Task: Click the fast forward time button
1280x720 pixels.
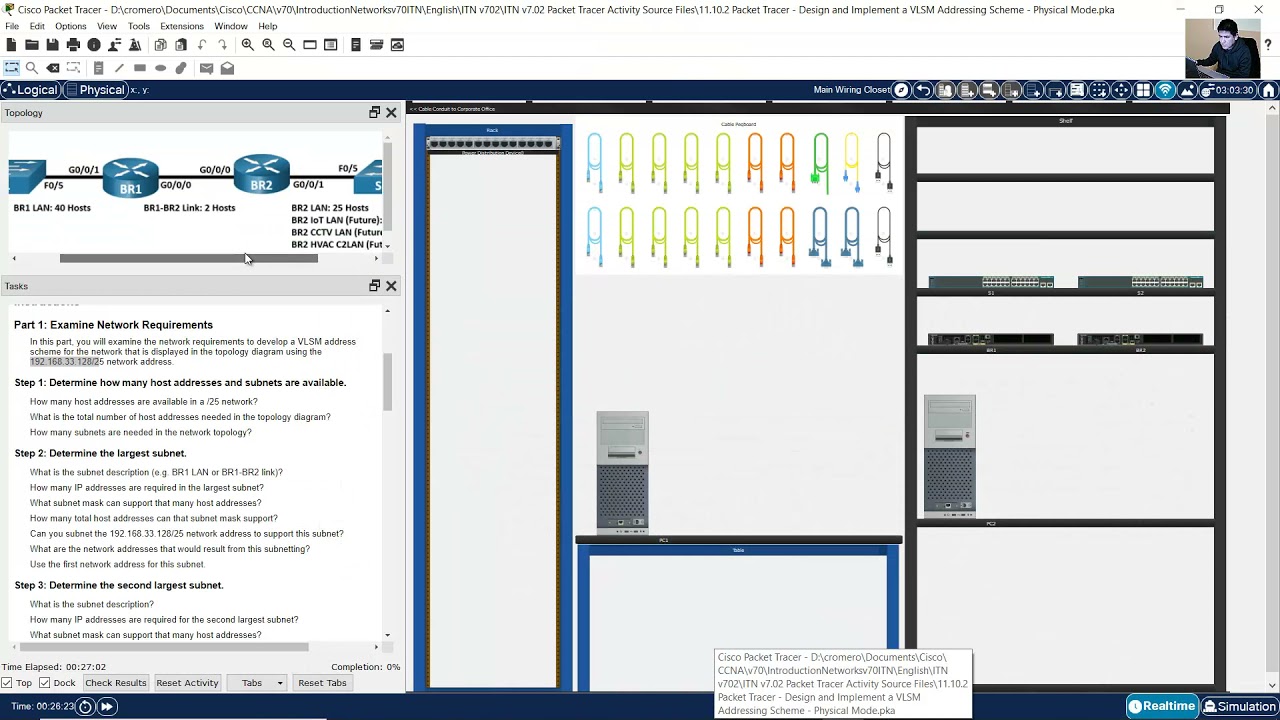Action: pos(106,707)
